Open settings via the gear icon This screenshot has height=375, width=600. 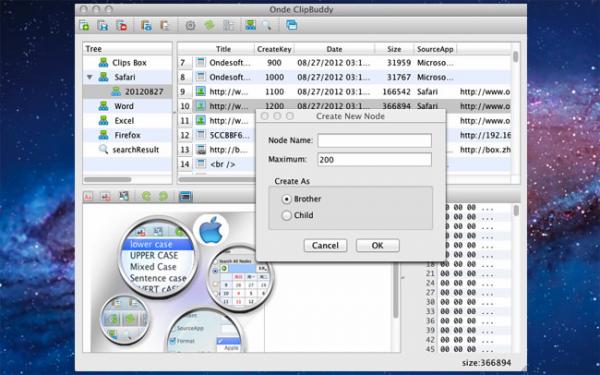pos(190,26)
